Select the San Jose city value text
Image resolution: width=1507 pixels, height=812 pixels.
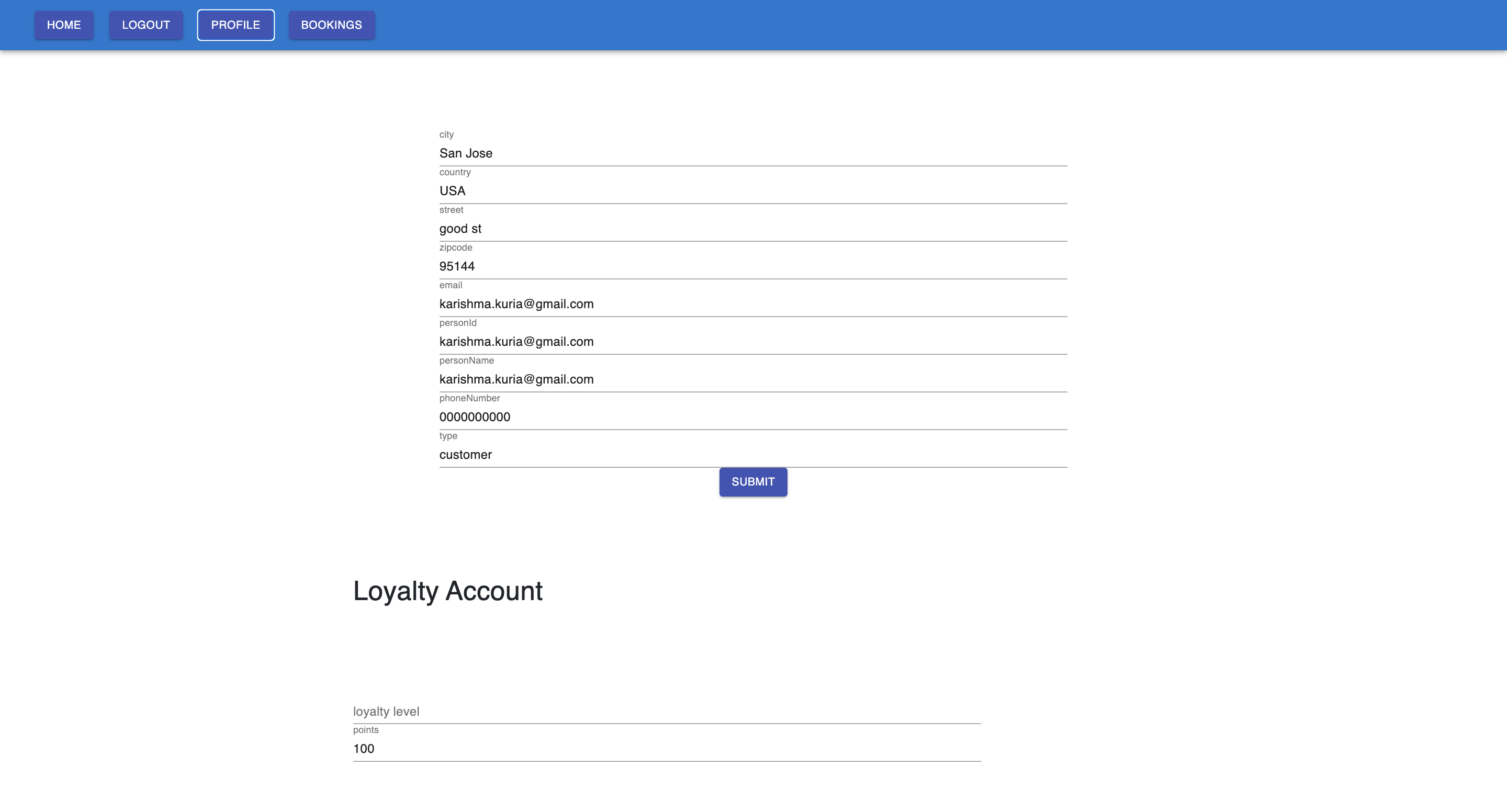pyautogui.click(x=466, y=153)
